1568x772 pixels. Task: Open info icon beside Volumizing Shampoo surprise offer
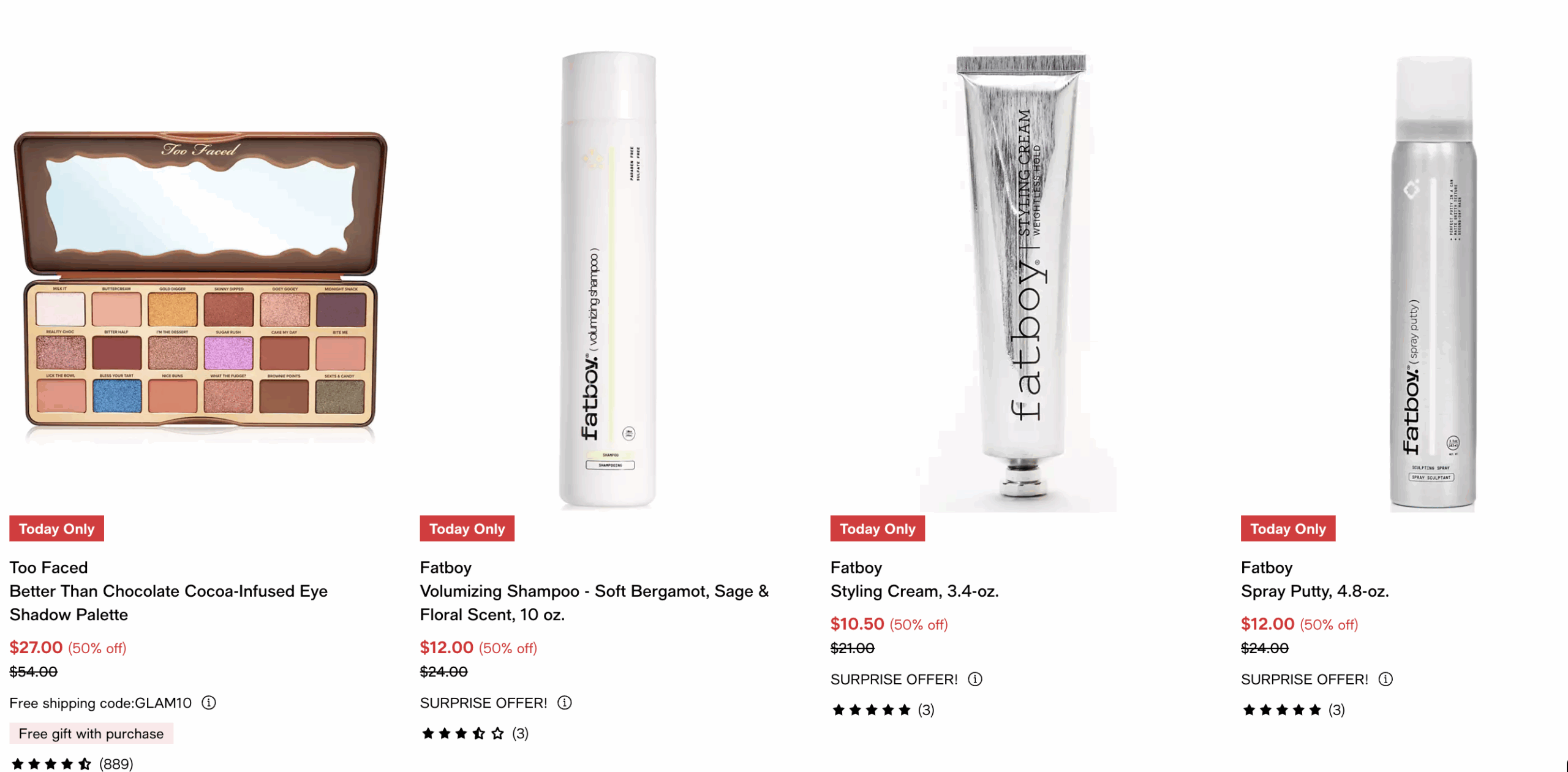(564, 703)
